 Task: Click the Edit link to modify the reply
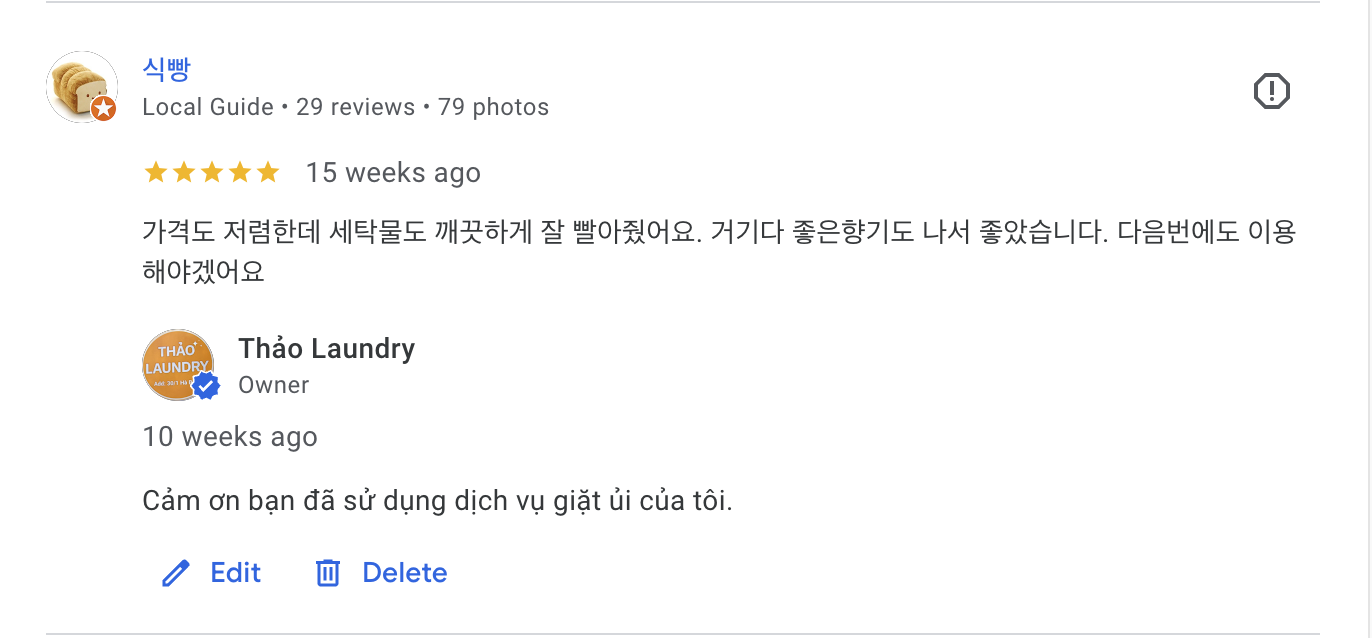[x=234, y=572]
